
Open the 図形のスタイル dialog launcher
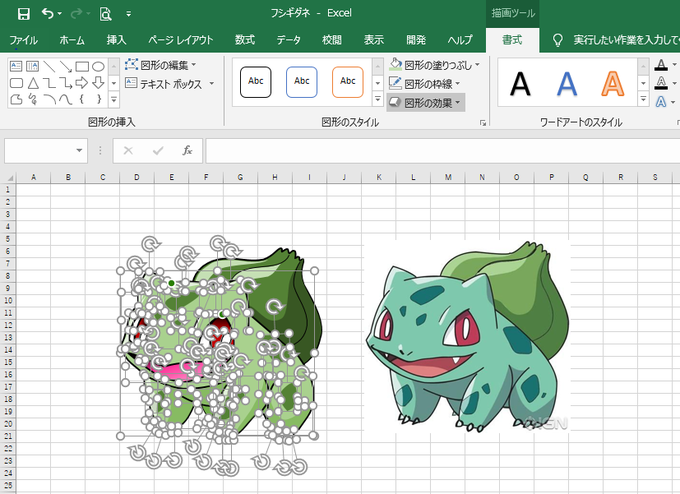[x=483, y=123]
